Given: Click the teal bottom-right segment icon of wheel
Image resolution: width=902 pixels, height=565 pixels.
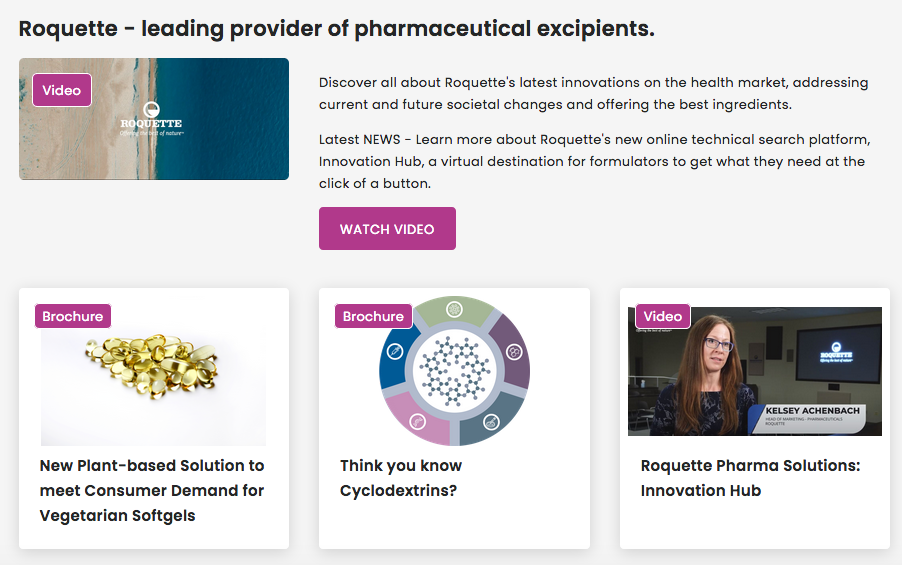Looking at the screenshot, I should [x=491, y=422].
